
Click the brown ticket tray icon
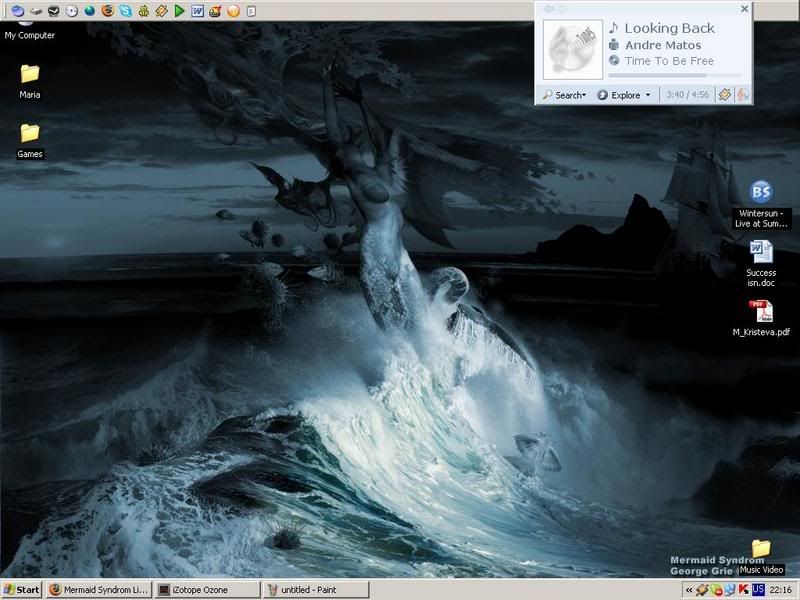coord(703,590)
